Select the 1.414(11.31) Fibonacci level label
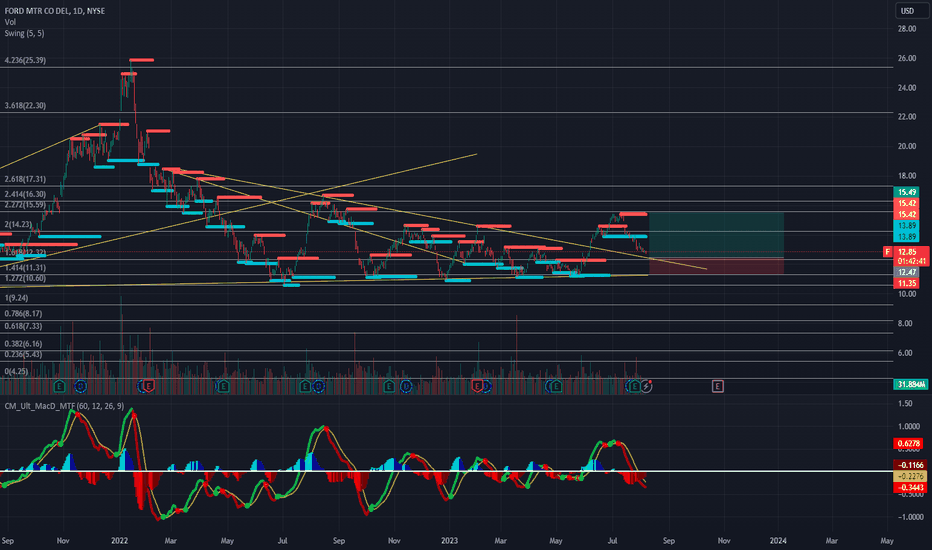932x550 pixels. (x=25, y=268)
